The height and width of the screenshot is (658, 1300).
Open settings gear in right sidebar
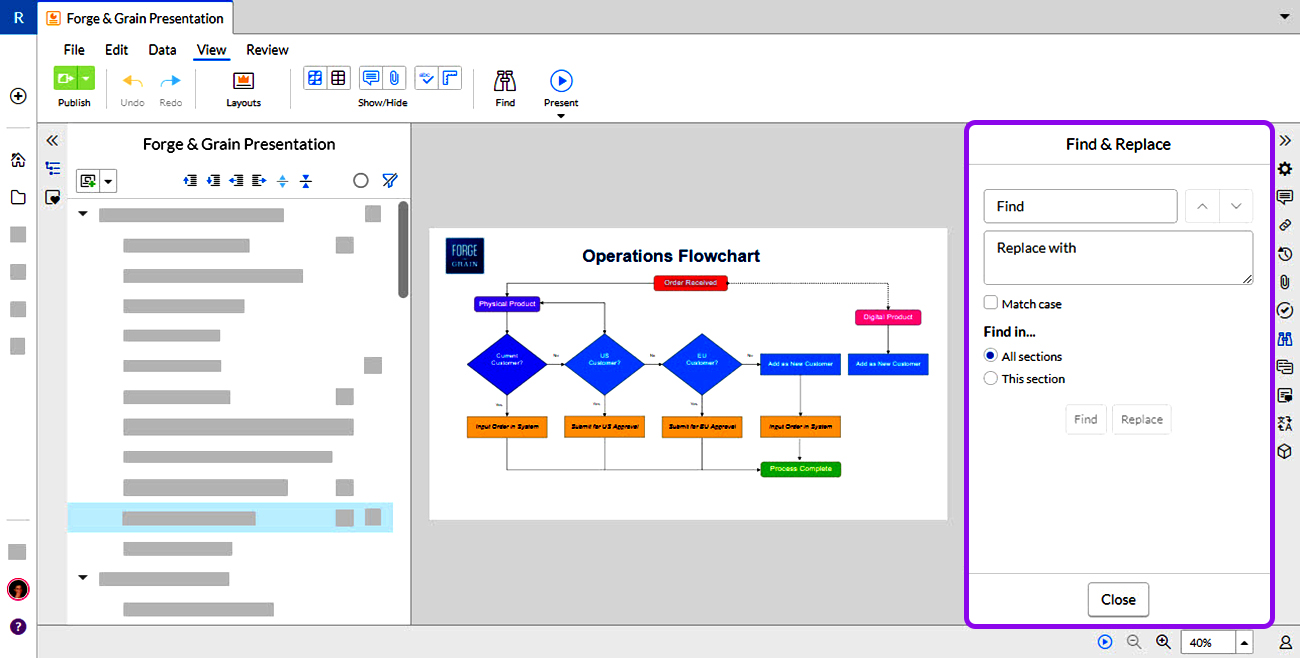1285,169
